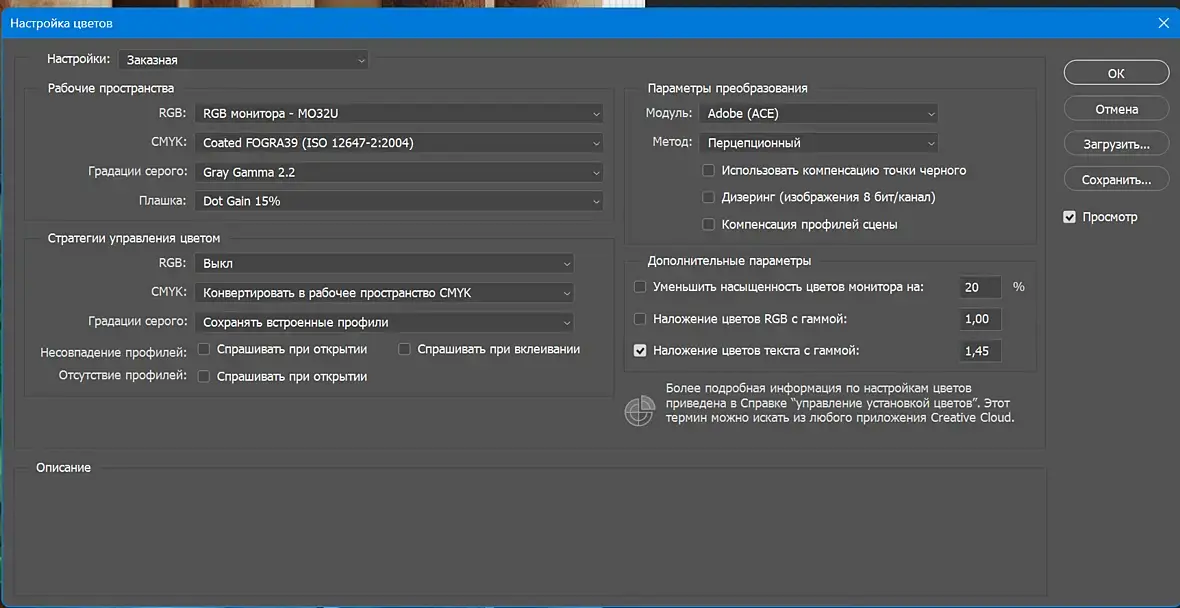This screenshot has height=608, width=1180.
Task: Check Спрашивать при вклеивании option
Action: [405, 349]
